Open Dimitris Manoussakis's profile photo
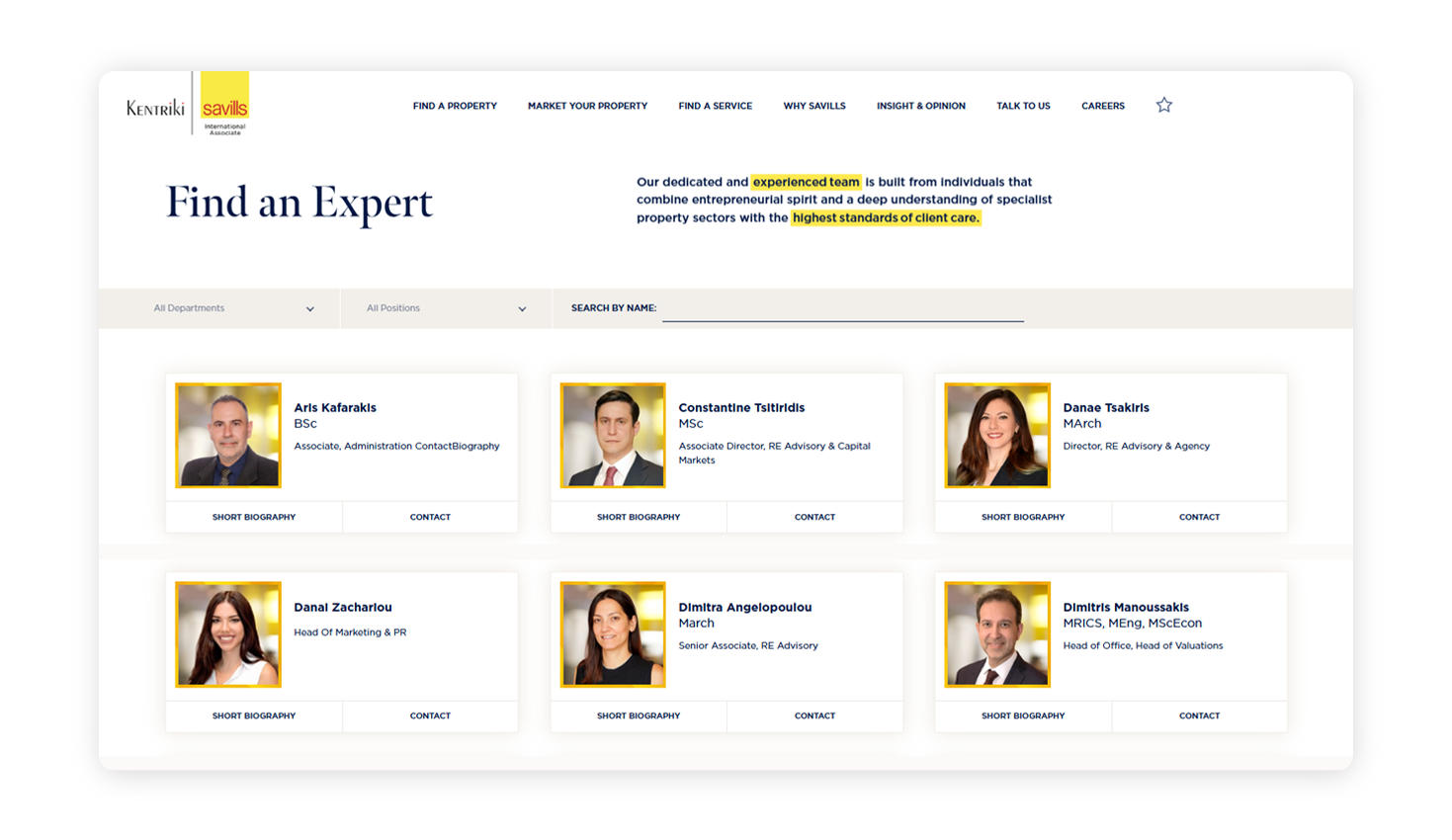This screenshot has height=840, width=1452. click(996, 633)
